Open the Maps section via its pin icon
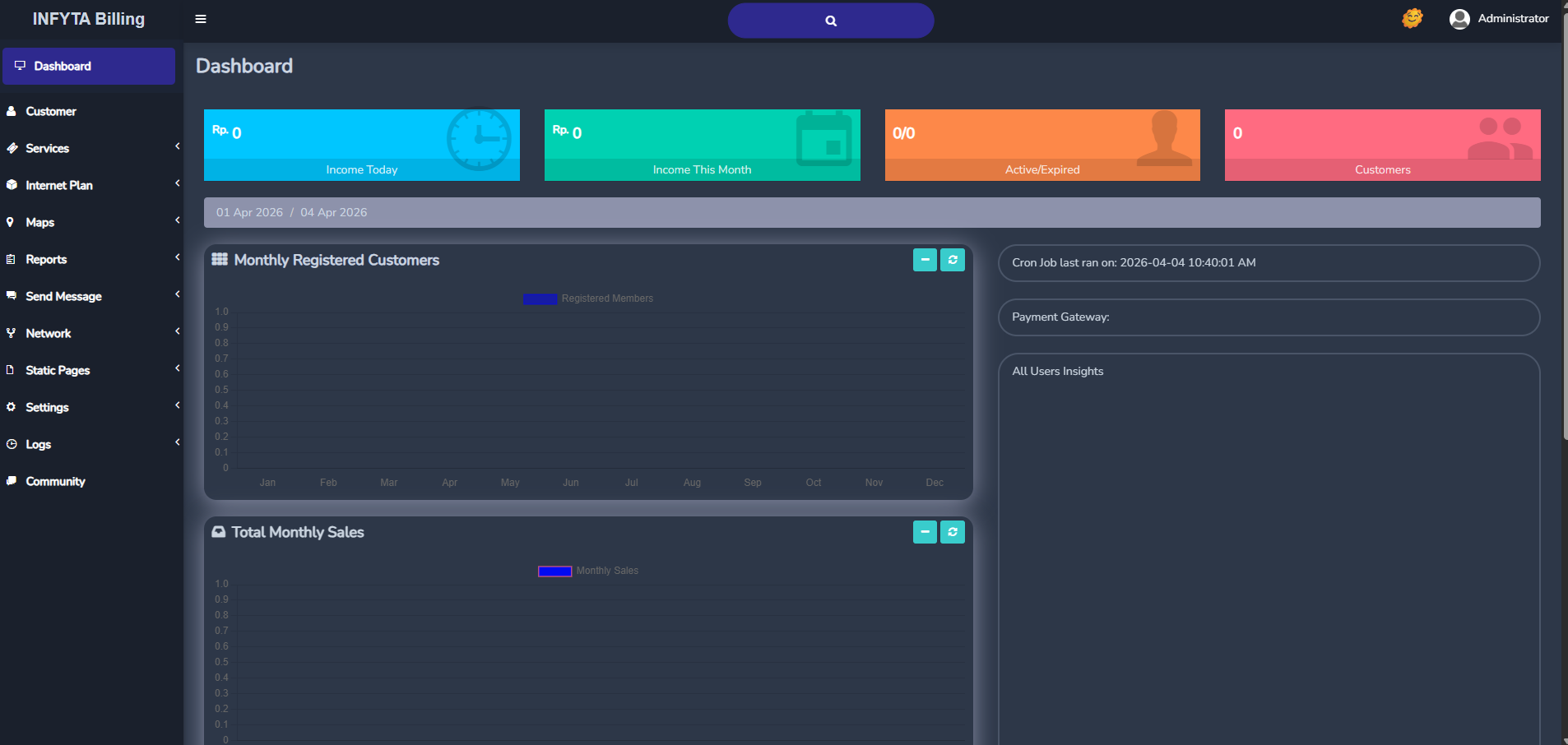Viewport: 1568px width, 745px height. [x=11, y=222]
